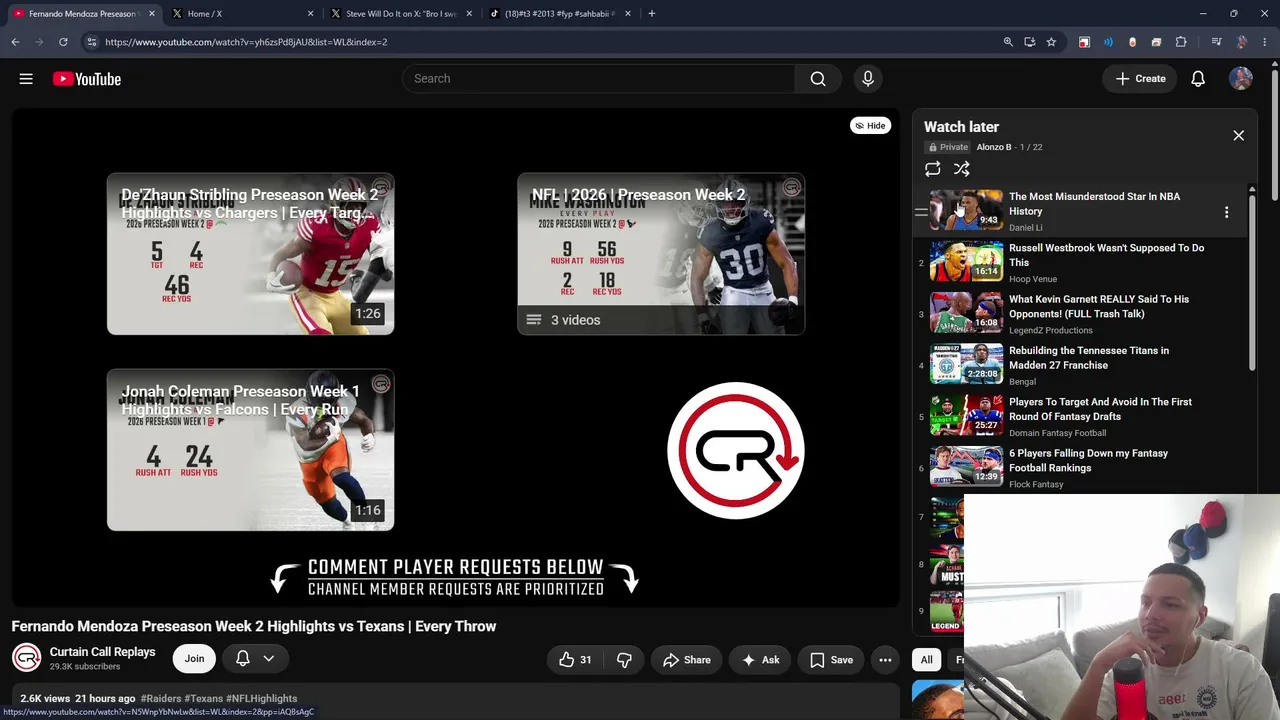Toggle loop playlist in Watch later
This screenshot has height=720, width=1280.
[933, 169]
